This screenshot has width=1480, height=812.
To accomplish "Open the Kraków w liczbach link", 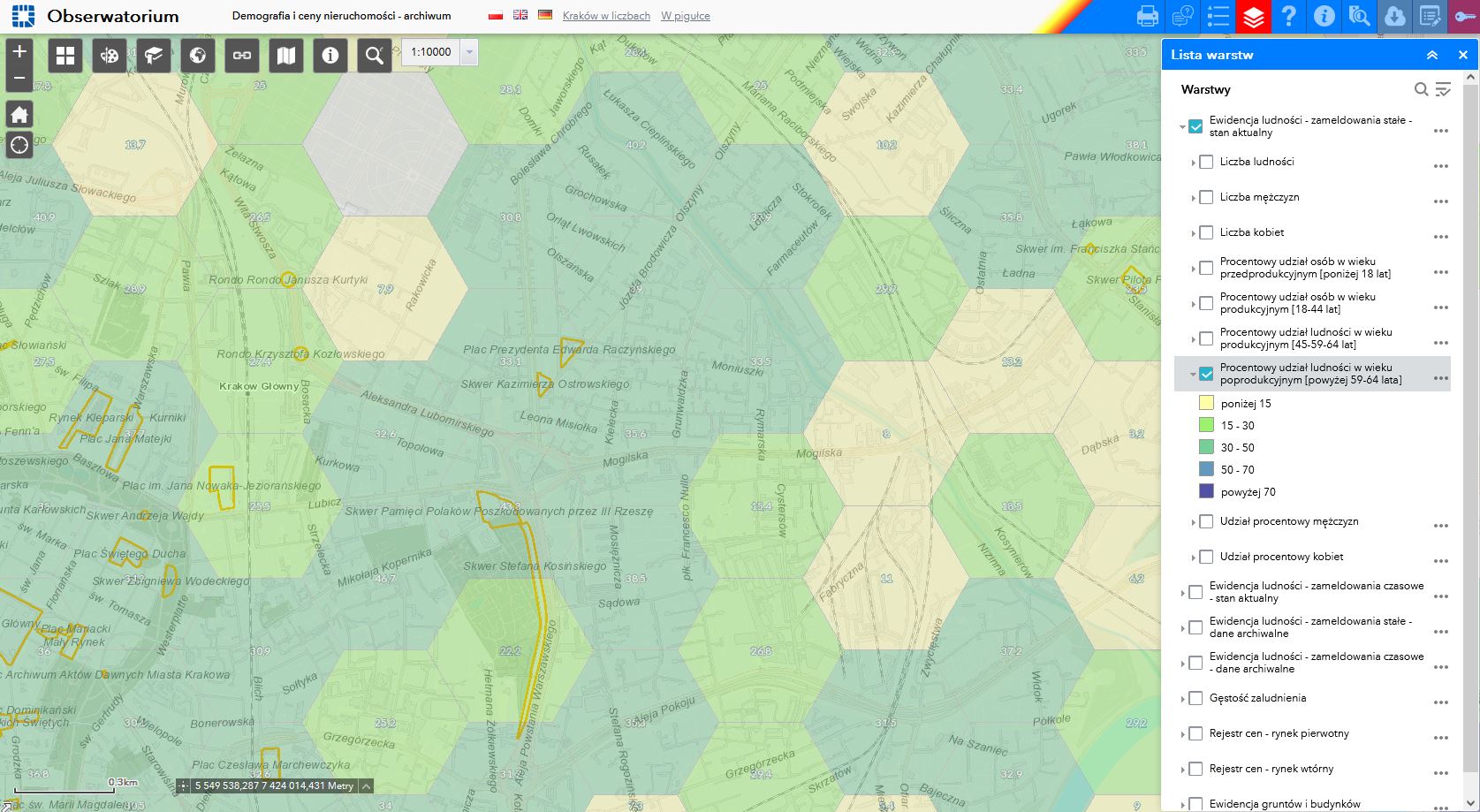I will point(606,16).
